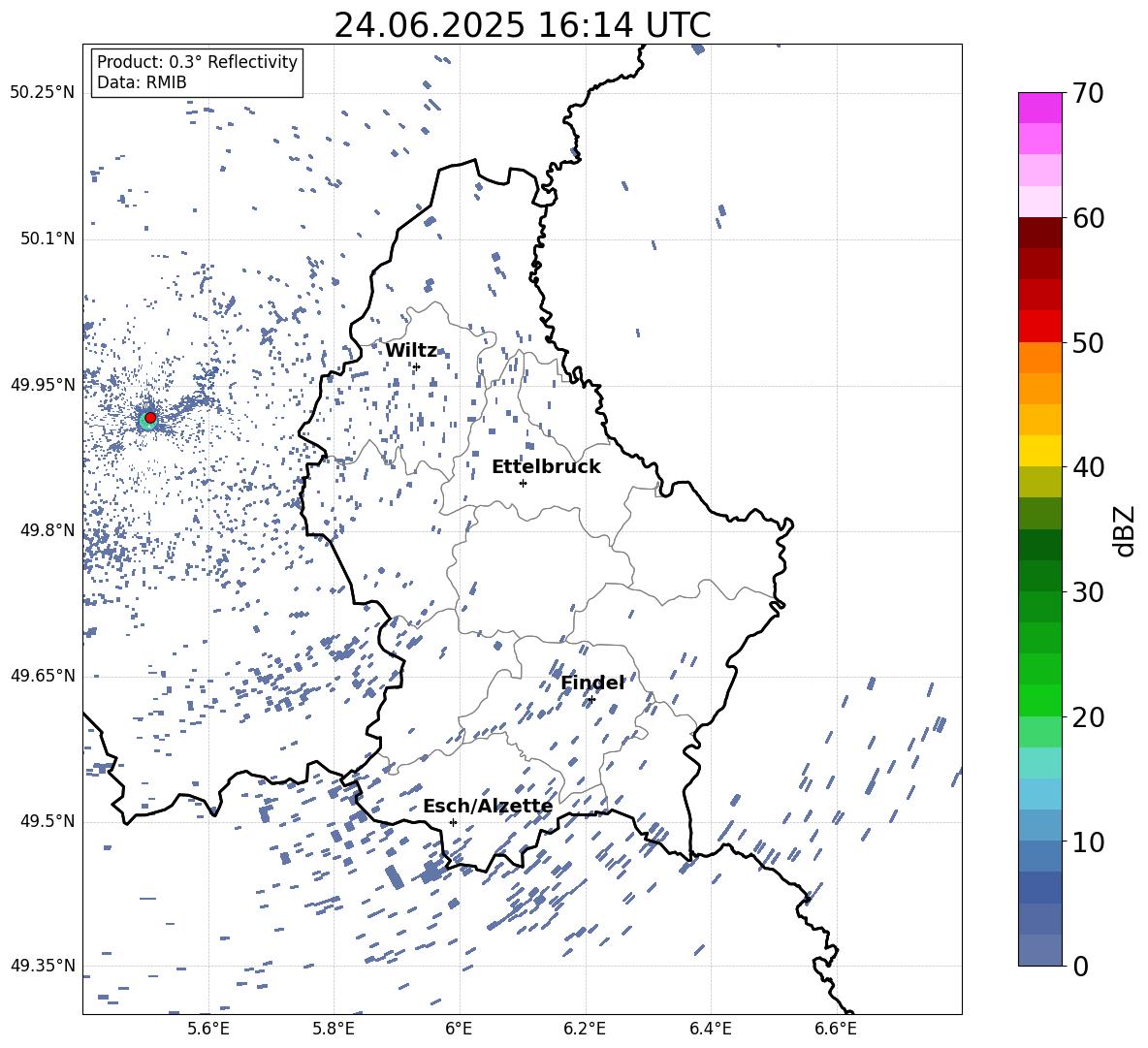
Task: Click the 49.65°N latitude label
Action: (42, 676)
